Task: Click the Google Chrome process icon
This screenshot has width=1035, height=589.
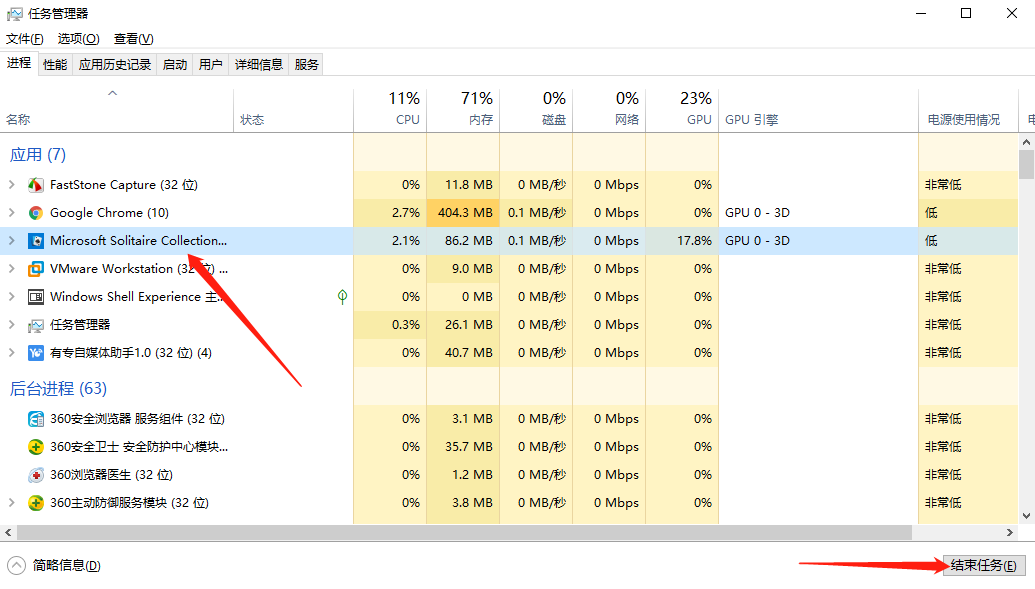Action: click(x=36, y=213)
